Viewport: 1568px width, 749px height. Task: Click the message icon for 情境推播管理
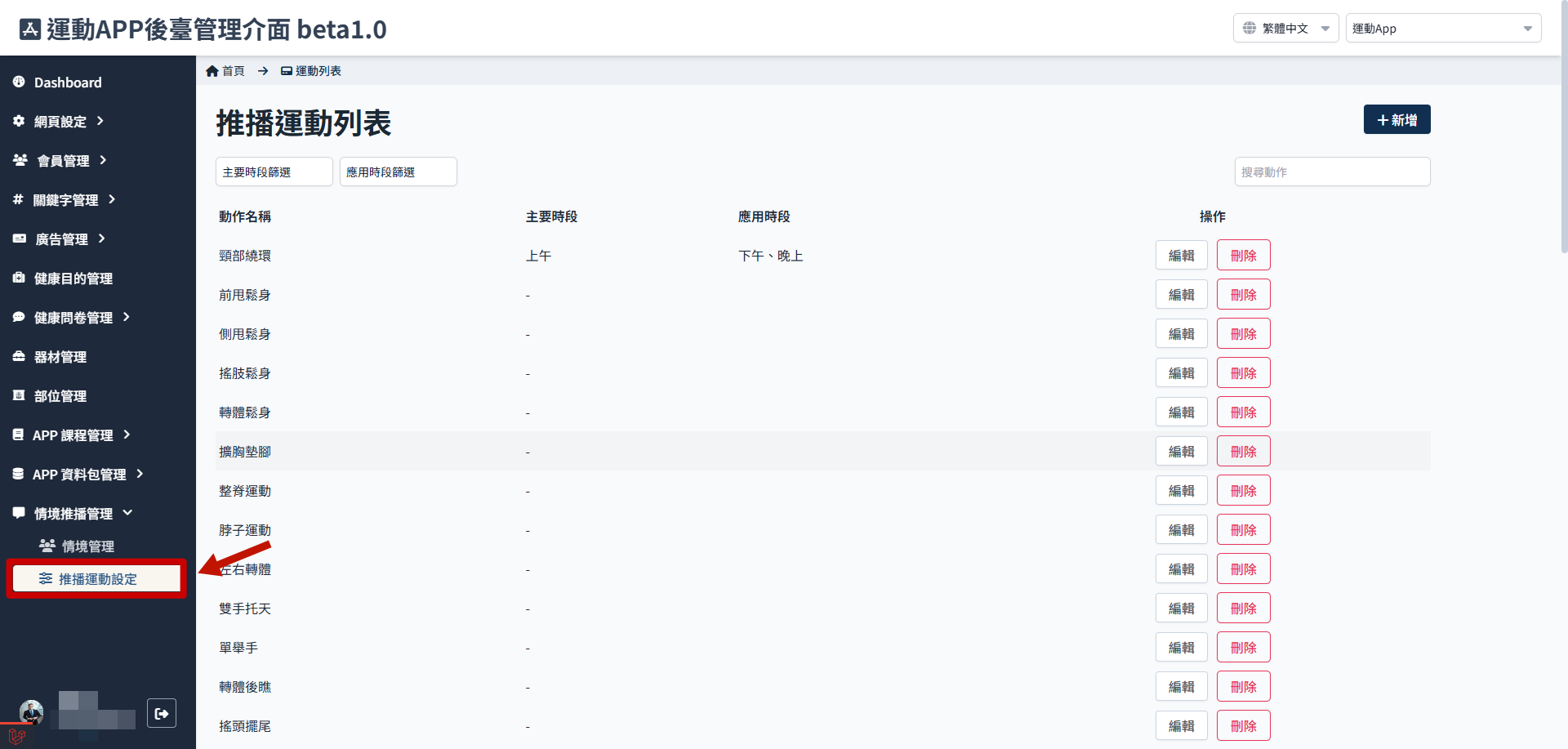click(x=19, y=513)
